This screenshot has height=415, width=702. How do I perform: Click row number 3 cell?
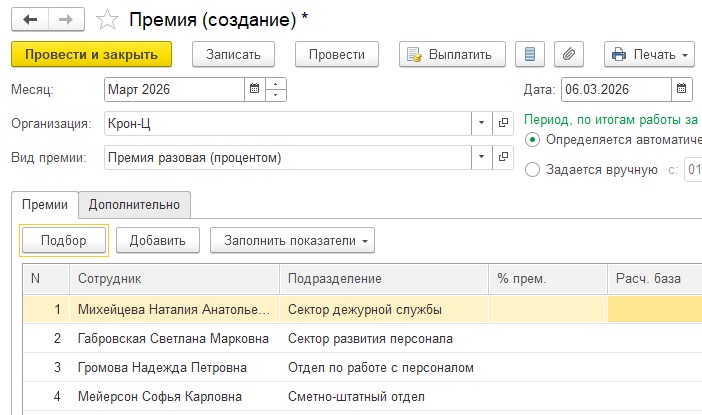[46, 368]
